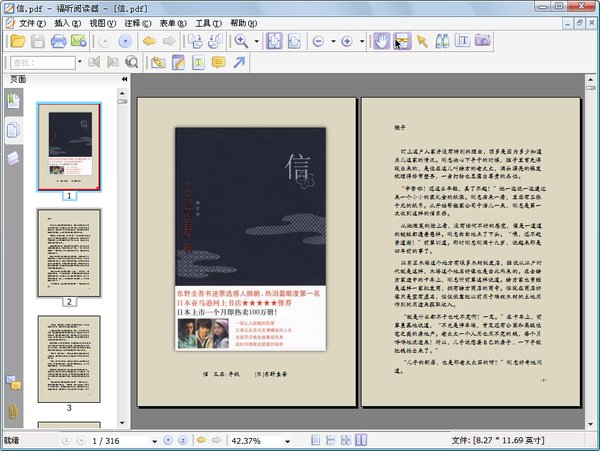Open the bookmarks panel in sidebar
The image size is (600, 451).
(x=13, y=101)
